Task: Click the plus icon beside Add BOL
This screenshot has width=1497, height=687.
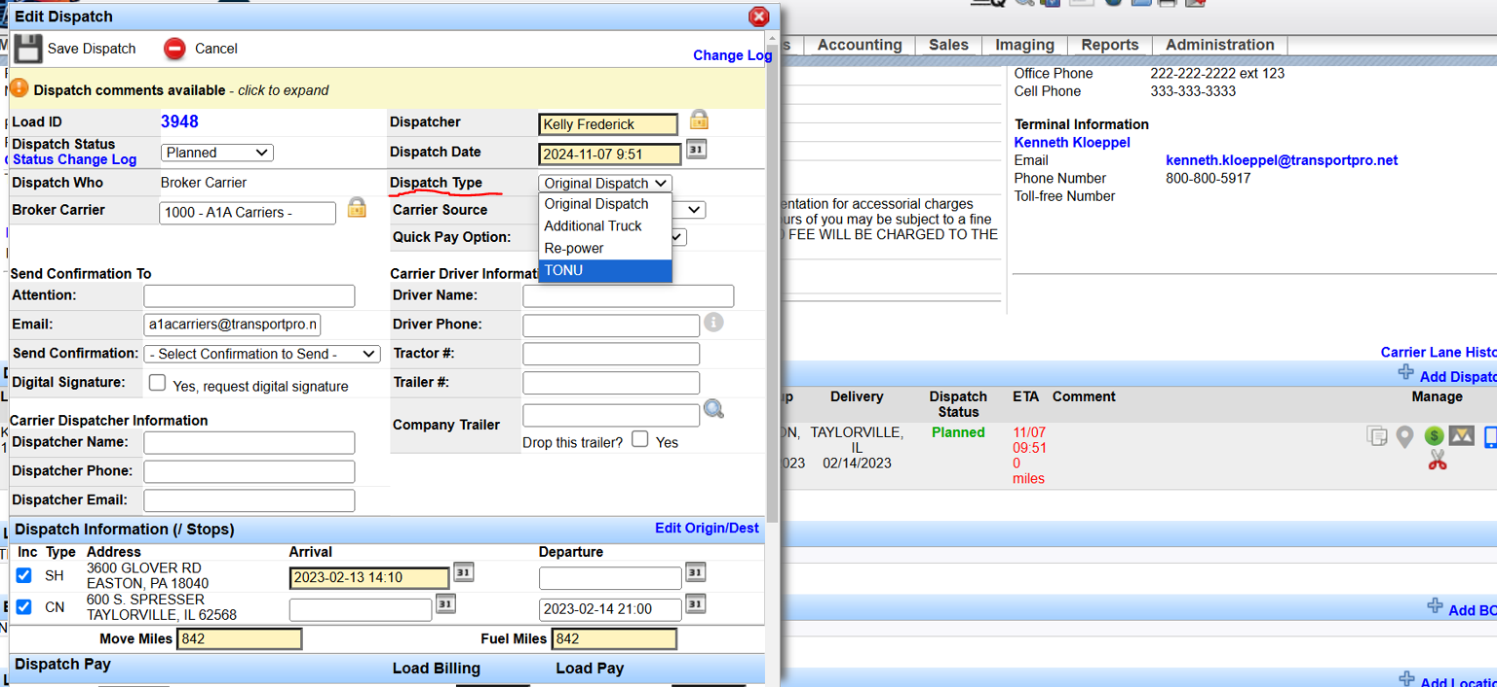Action: [1435, 606]
